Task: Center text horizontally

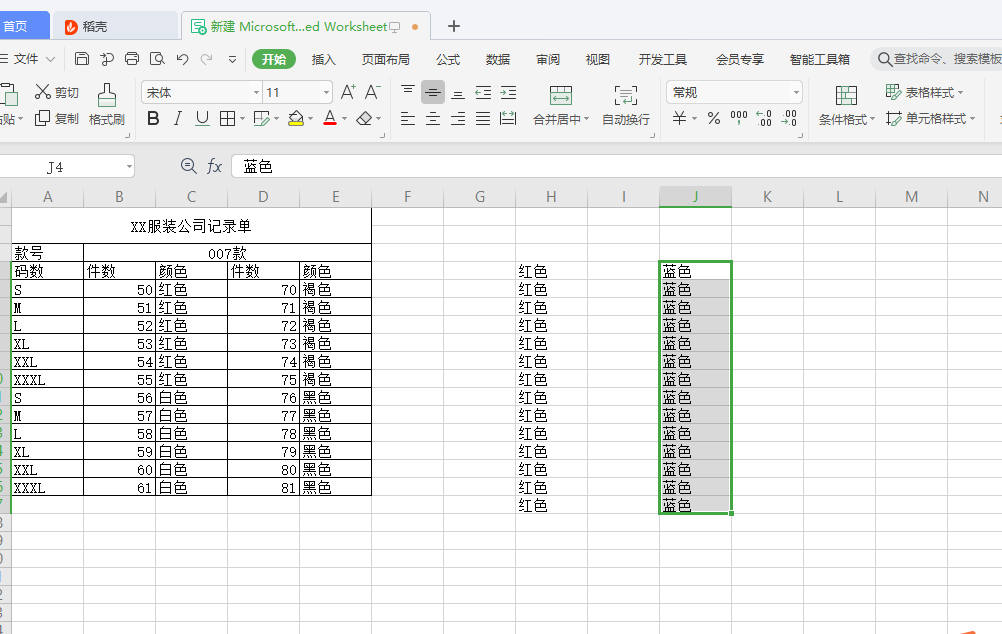Action: tap(433, 118)
